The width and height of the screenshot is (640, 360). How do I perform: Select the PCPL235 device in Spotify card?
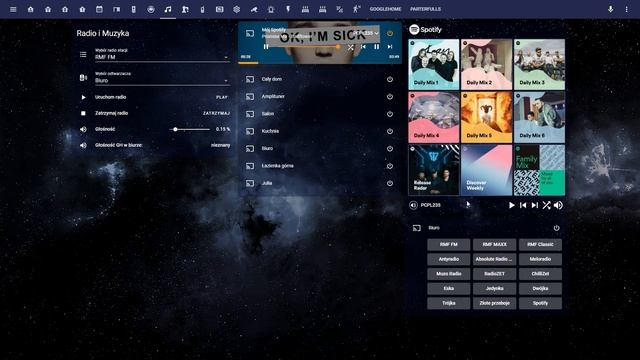coord(425,205)
